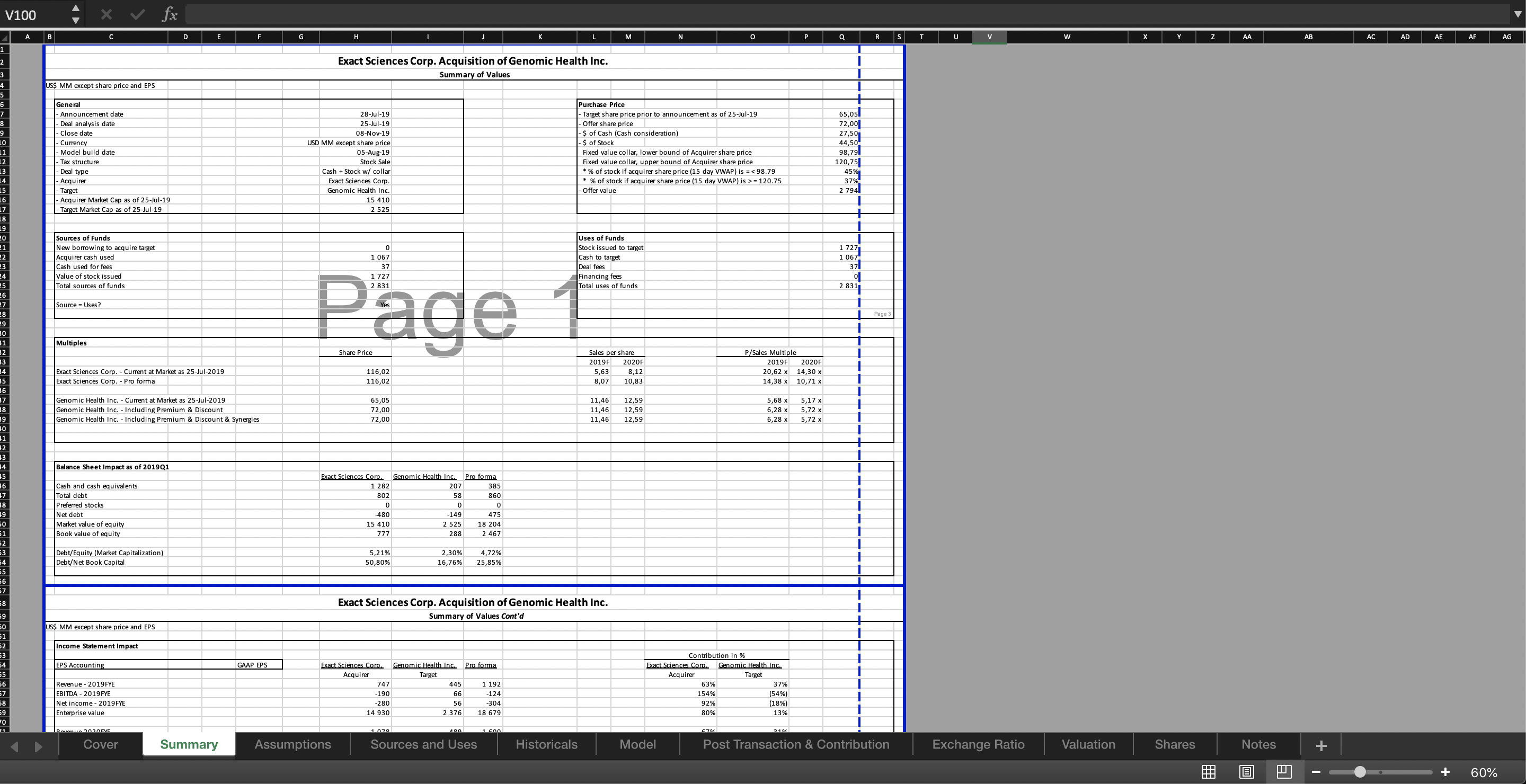Open the Sources and Uses tab
Image resolution: width=1526 pixels, height=784 pixels.
click(423, 744)
